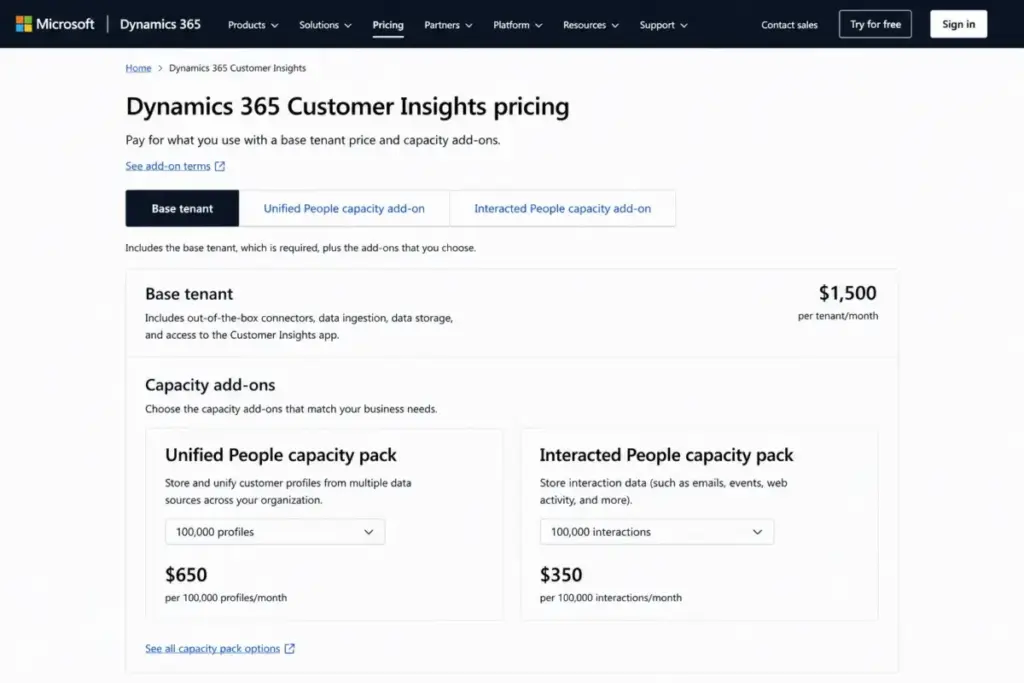The height and width of the screenshot is (683, 1024).
Task: Open the 100,000 interactions dropdown
Action: [656, 532]
